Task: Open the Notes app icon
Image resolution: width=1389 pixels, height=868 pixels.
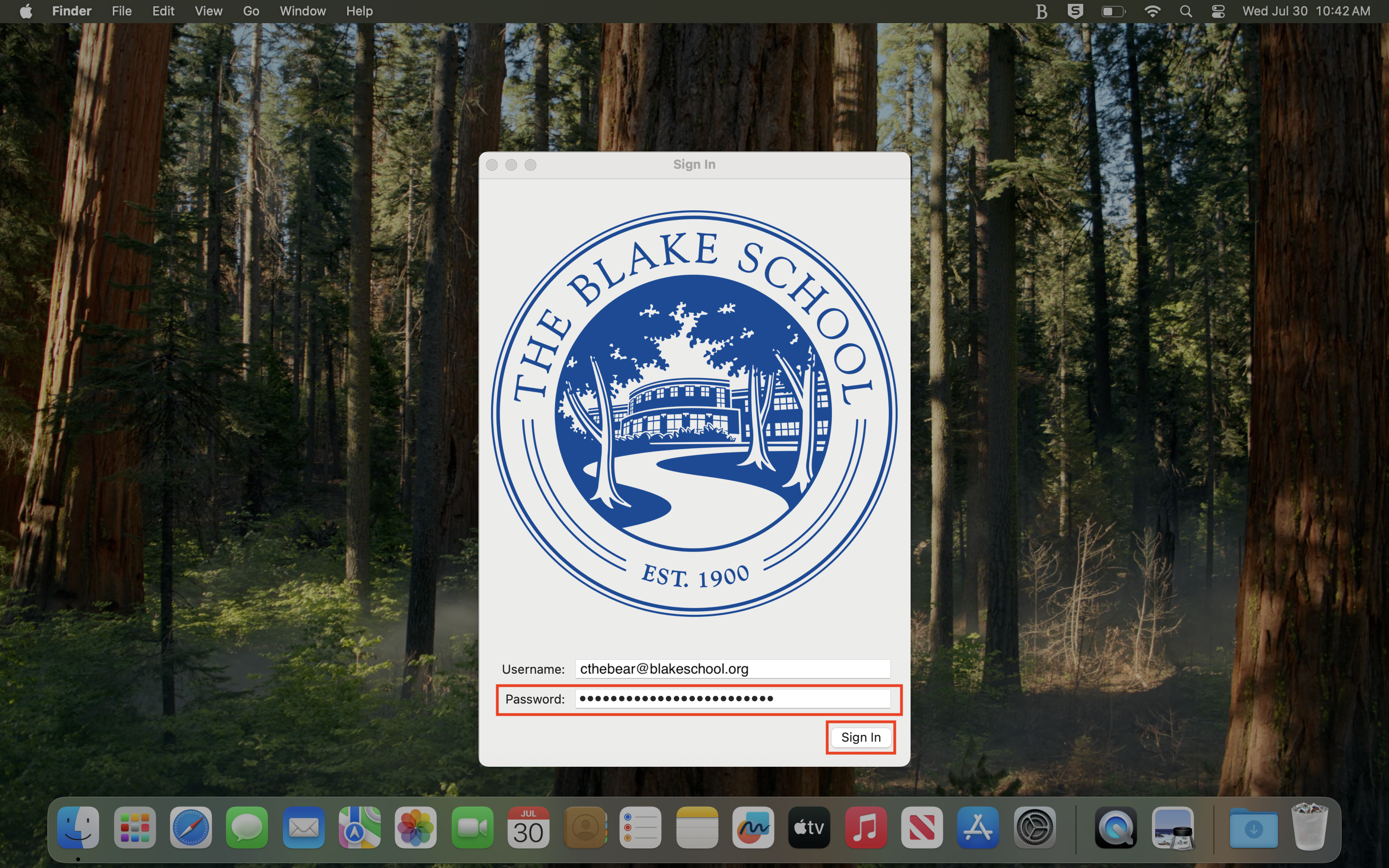Action: [x=697, y=827]
